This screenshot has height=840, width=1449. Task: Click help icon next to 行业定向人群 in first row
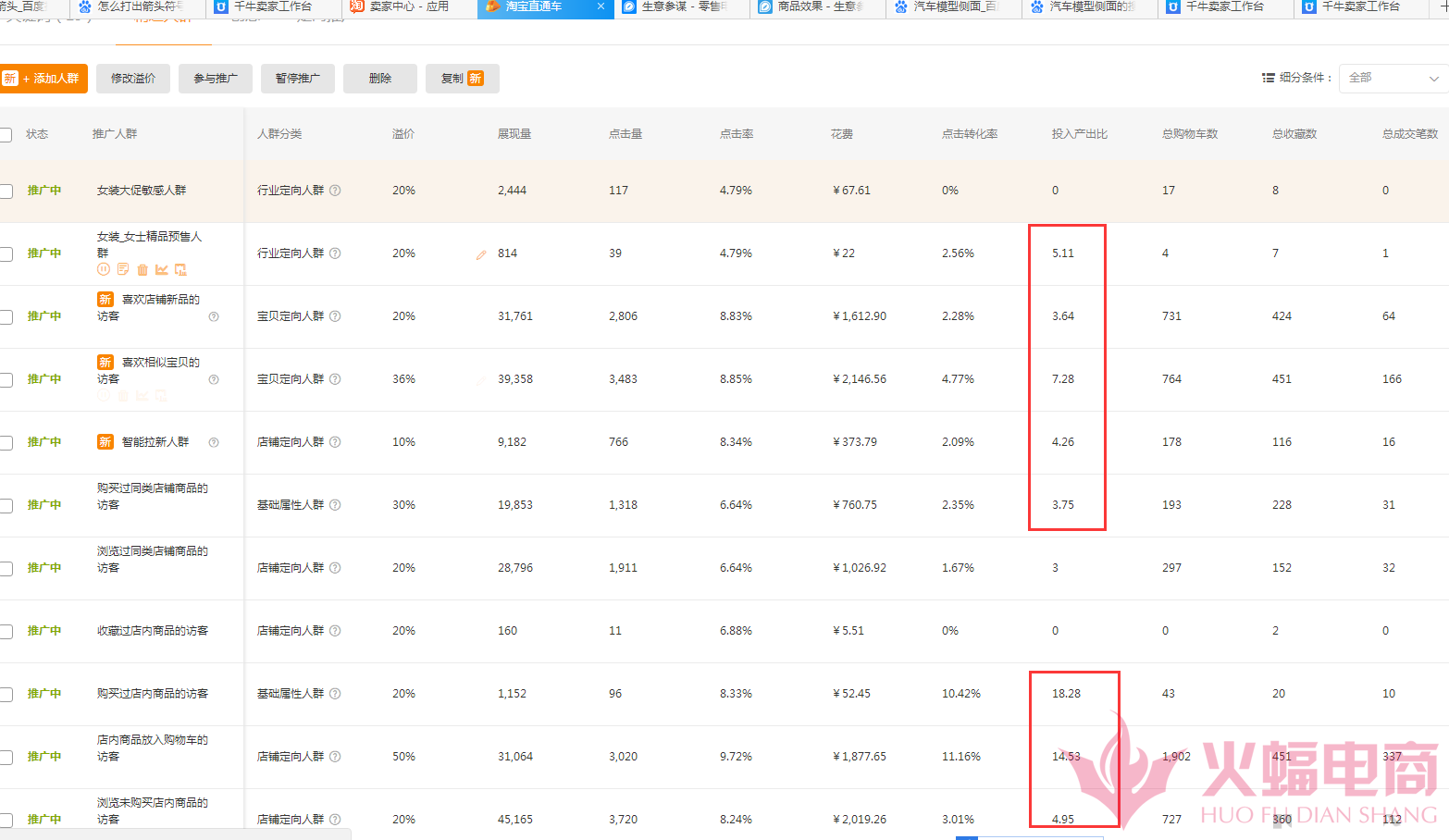point(335,191)
